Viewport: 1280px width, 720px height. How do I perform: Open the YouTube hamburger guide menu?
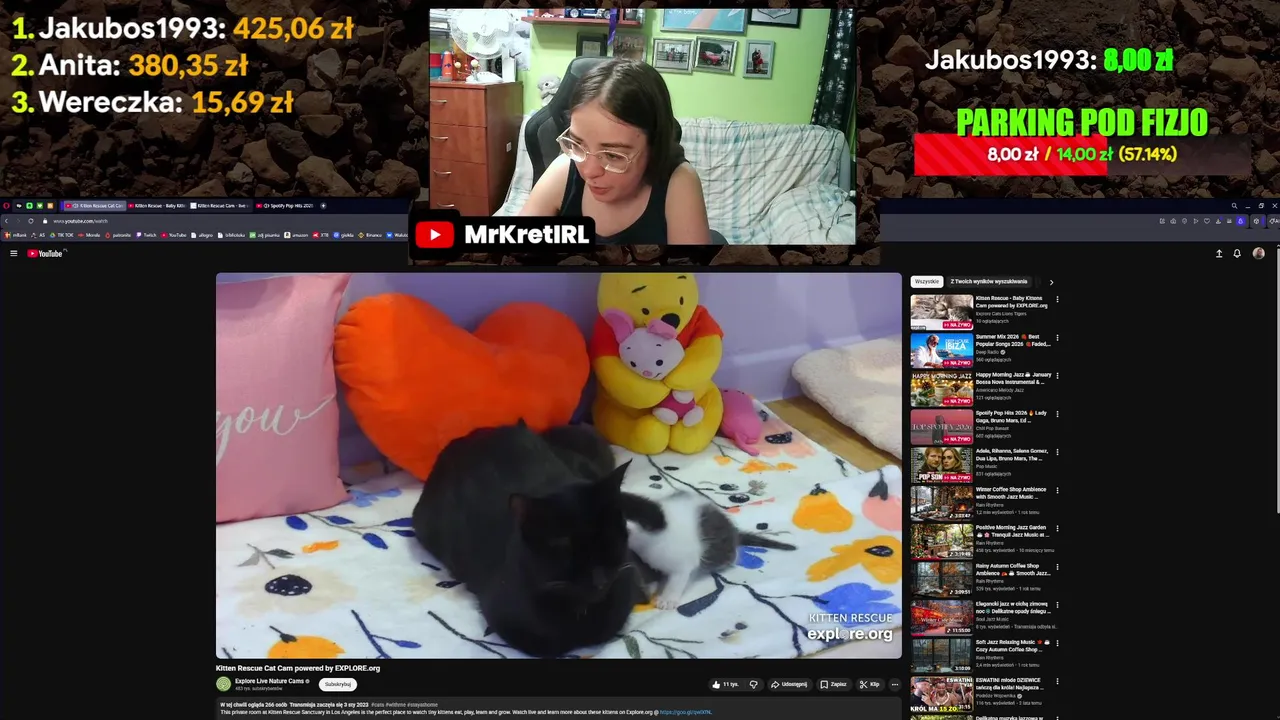pyautogui.click(x=13, y=254)
